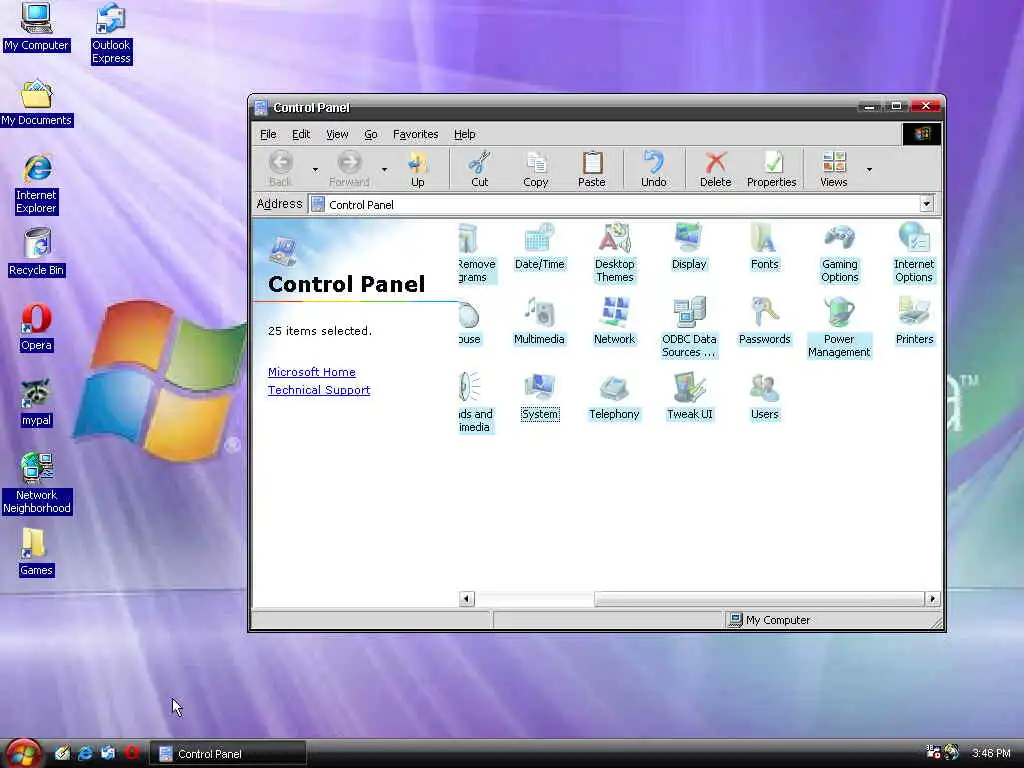Open the Tweak UI icon
The image size is (1024, 768).
tap(690, 396)
